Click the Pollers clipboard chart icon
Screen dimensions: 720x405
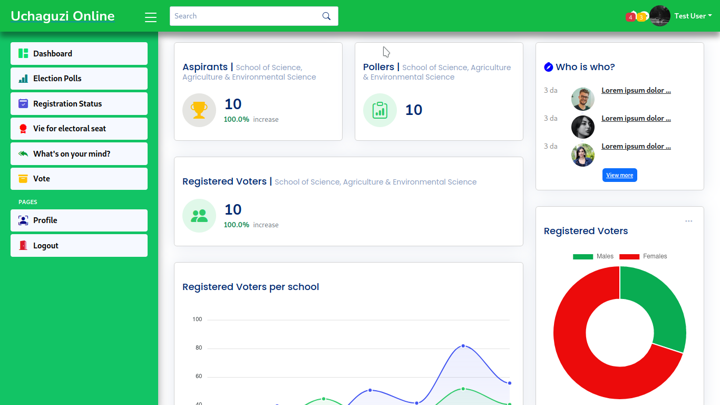[380, 110]
